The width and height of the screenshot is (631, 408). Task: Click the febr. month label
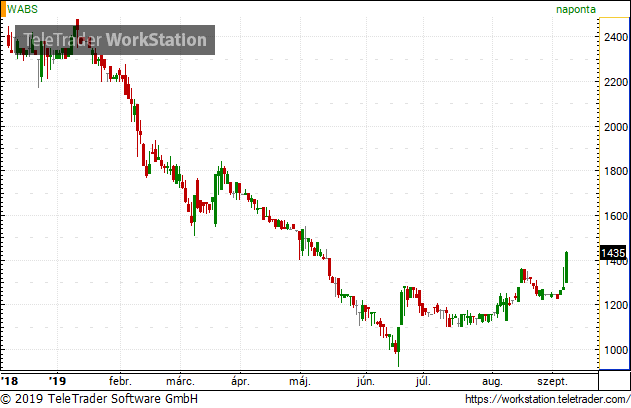[x=120, y=381]
